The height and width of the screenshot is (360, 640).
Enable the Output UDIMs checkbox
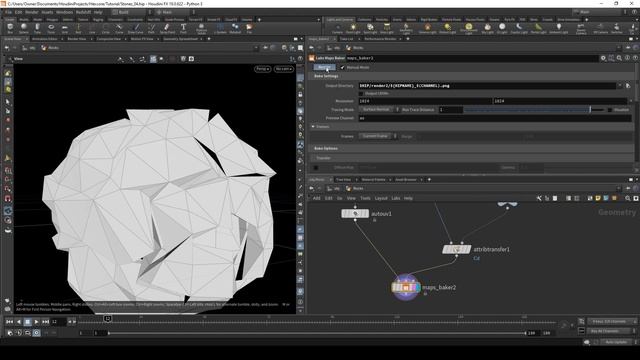click(361, 93)
